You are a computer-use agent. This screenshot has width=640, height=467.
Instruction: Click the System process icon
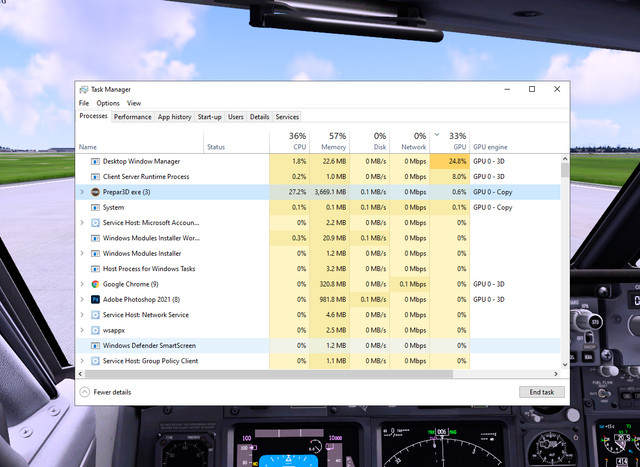tap(95, 207)
